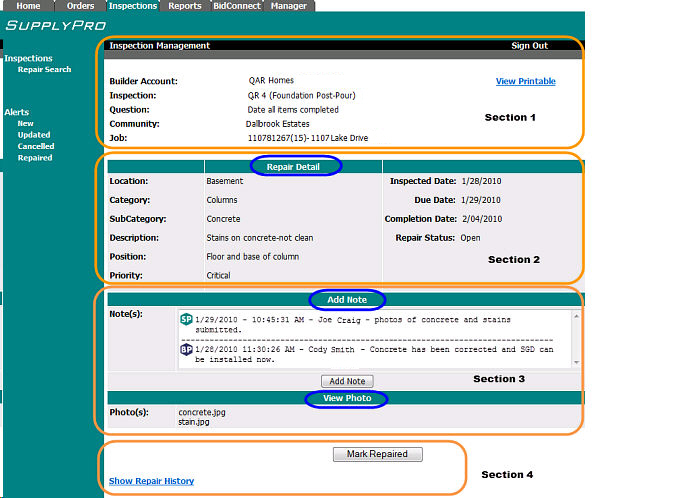Select the Inspections tab
The width and height of the screenshot is (682, 498).
click(x=133, y=6)
